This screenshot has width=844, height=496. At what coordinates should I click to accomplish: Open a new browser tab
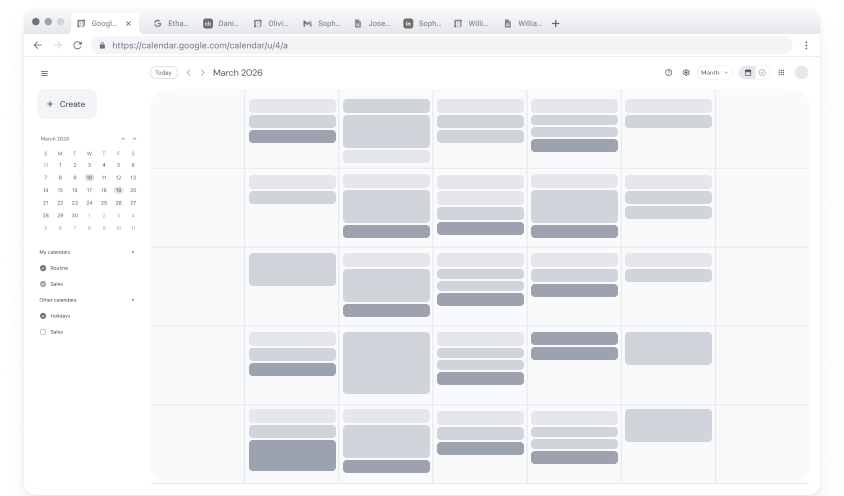tap(555, 24)
